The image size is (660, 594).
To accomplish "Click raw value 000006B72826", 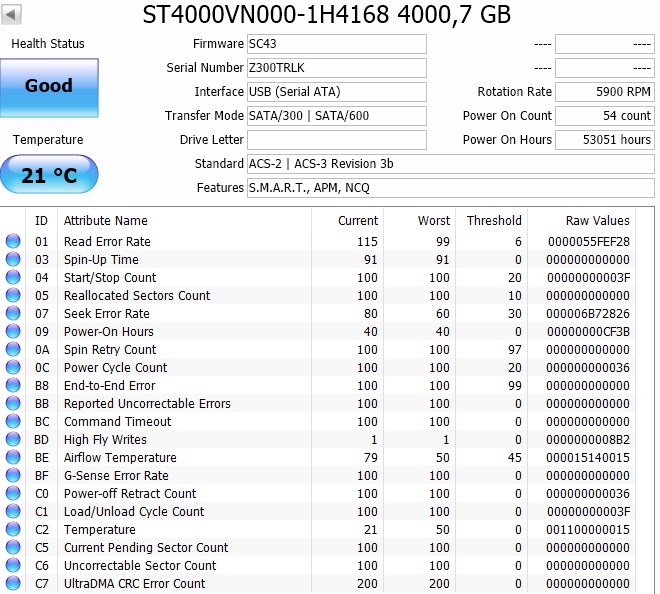I will tap(588, 314).
